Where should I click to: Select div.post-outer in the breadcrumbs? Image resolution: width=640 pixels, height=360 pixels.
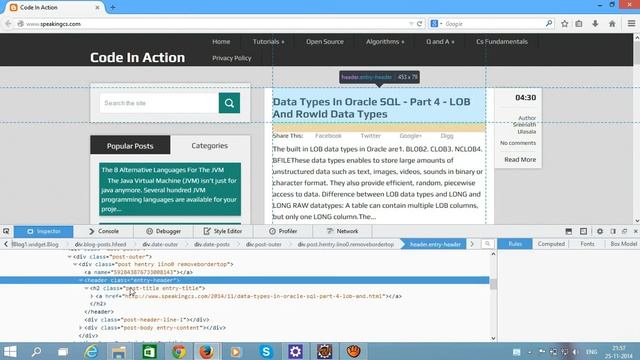[x=264, y=244]
